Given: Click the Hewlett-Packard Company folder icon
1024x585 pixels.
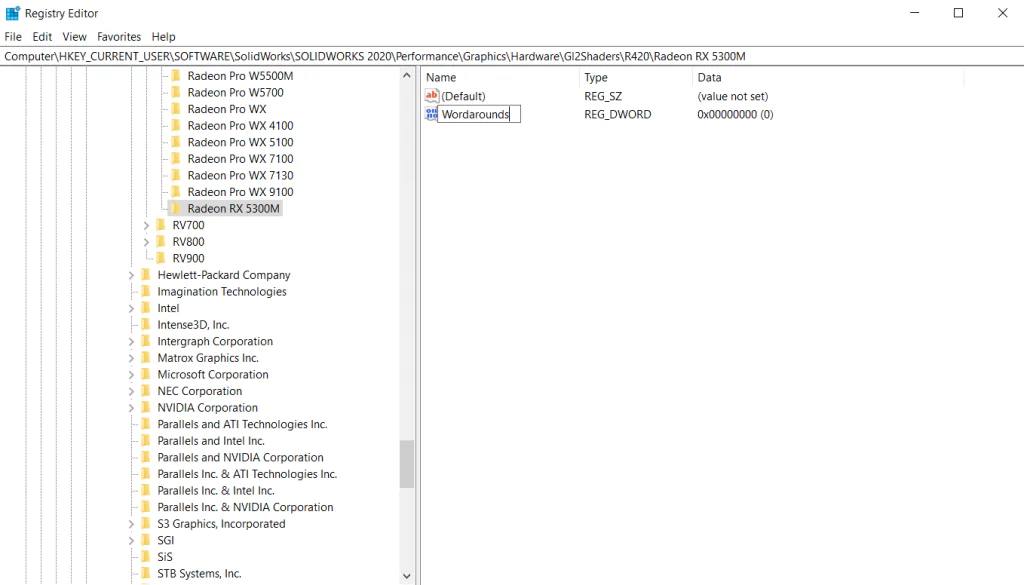Looking at the screenshot, I should [146, 275].
